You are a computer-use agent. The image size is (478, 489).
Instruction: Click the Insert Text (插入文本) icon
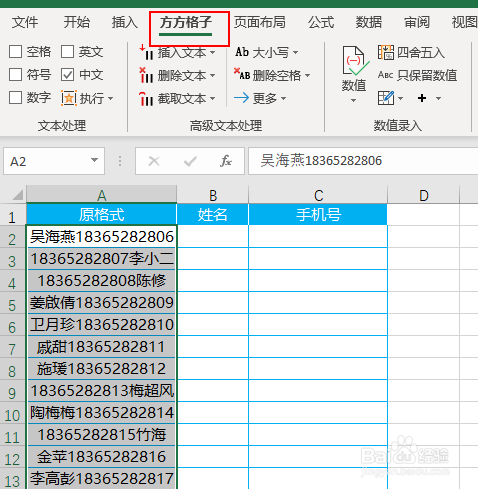click(146, 52)
